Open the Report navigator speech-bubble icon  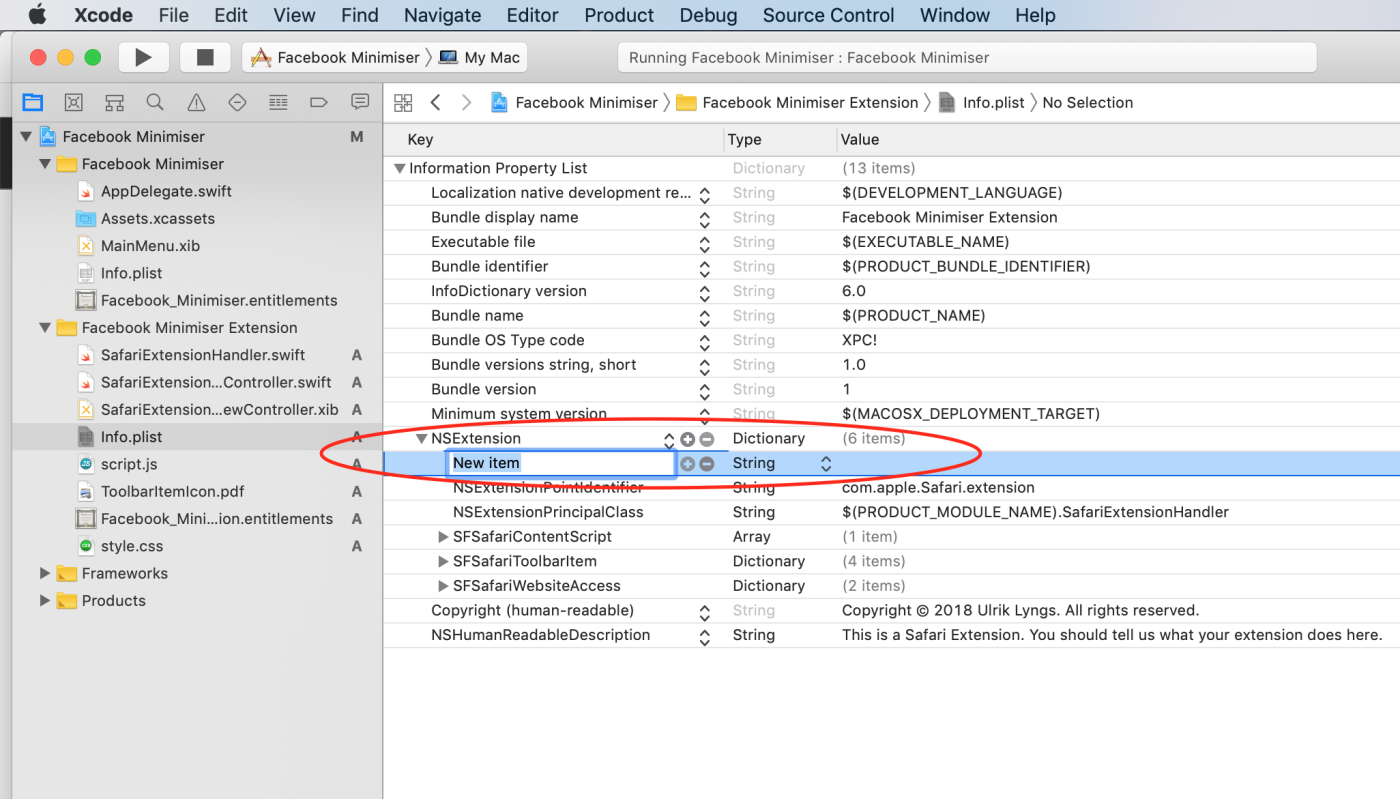360,102
